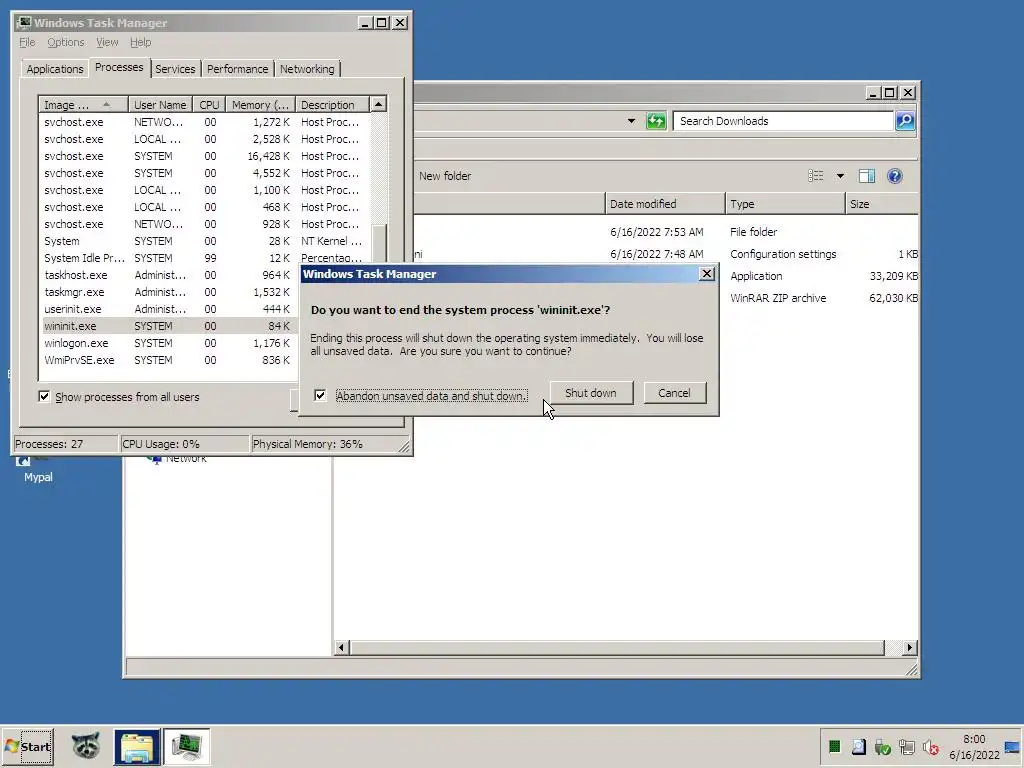Switch to the Applications tab

(55, 69)
